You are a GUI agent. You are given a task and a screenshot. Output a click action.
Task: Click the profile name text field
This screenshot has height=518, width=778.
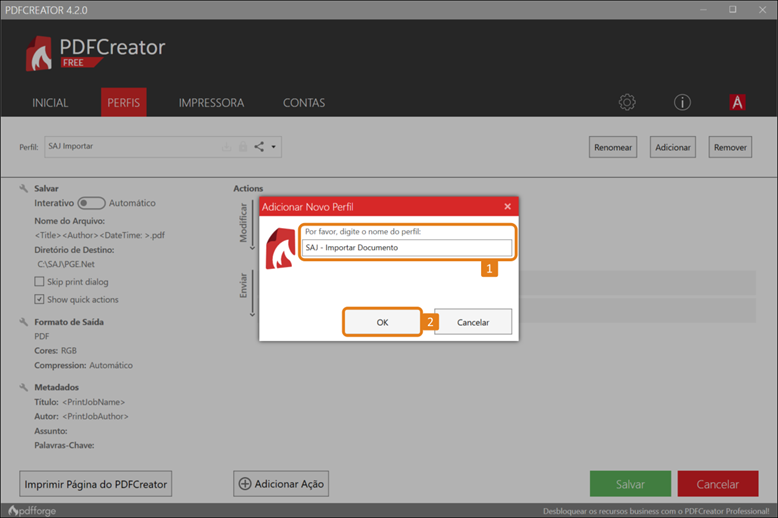[408, 248]
